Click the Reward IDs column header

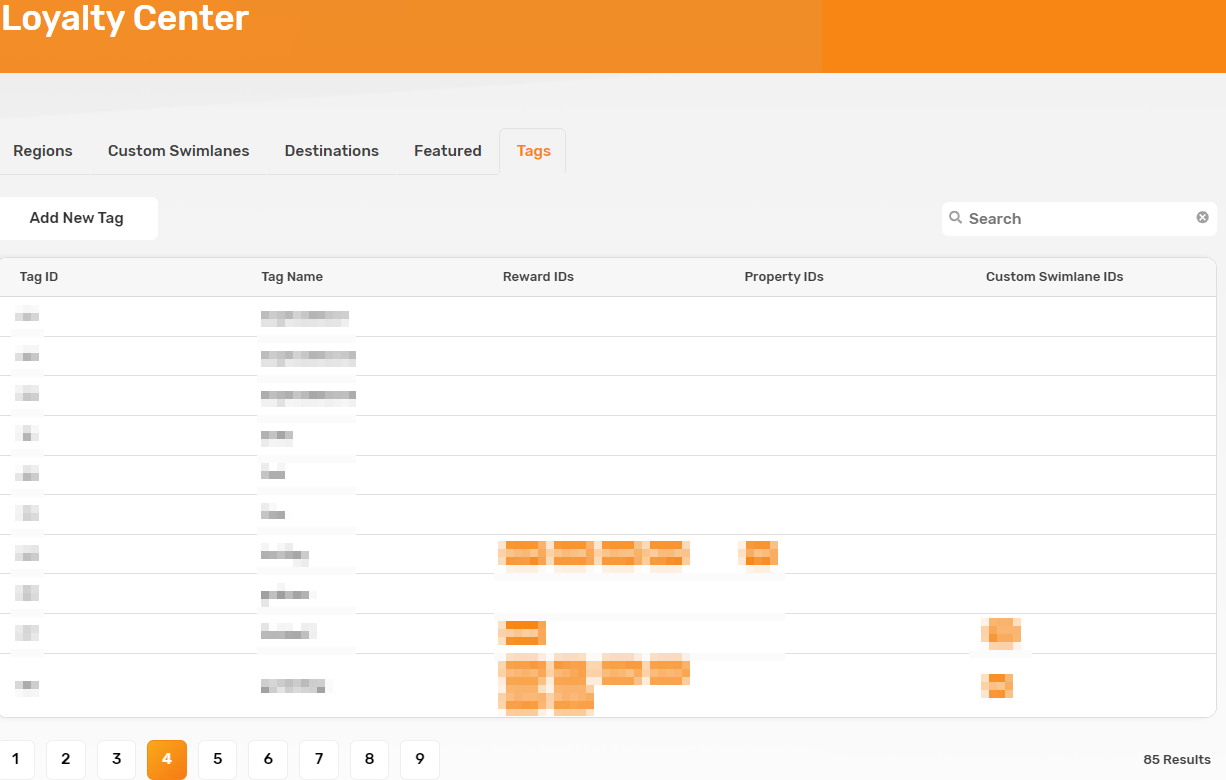(x=538, y=277)
